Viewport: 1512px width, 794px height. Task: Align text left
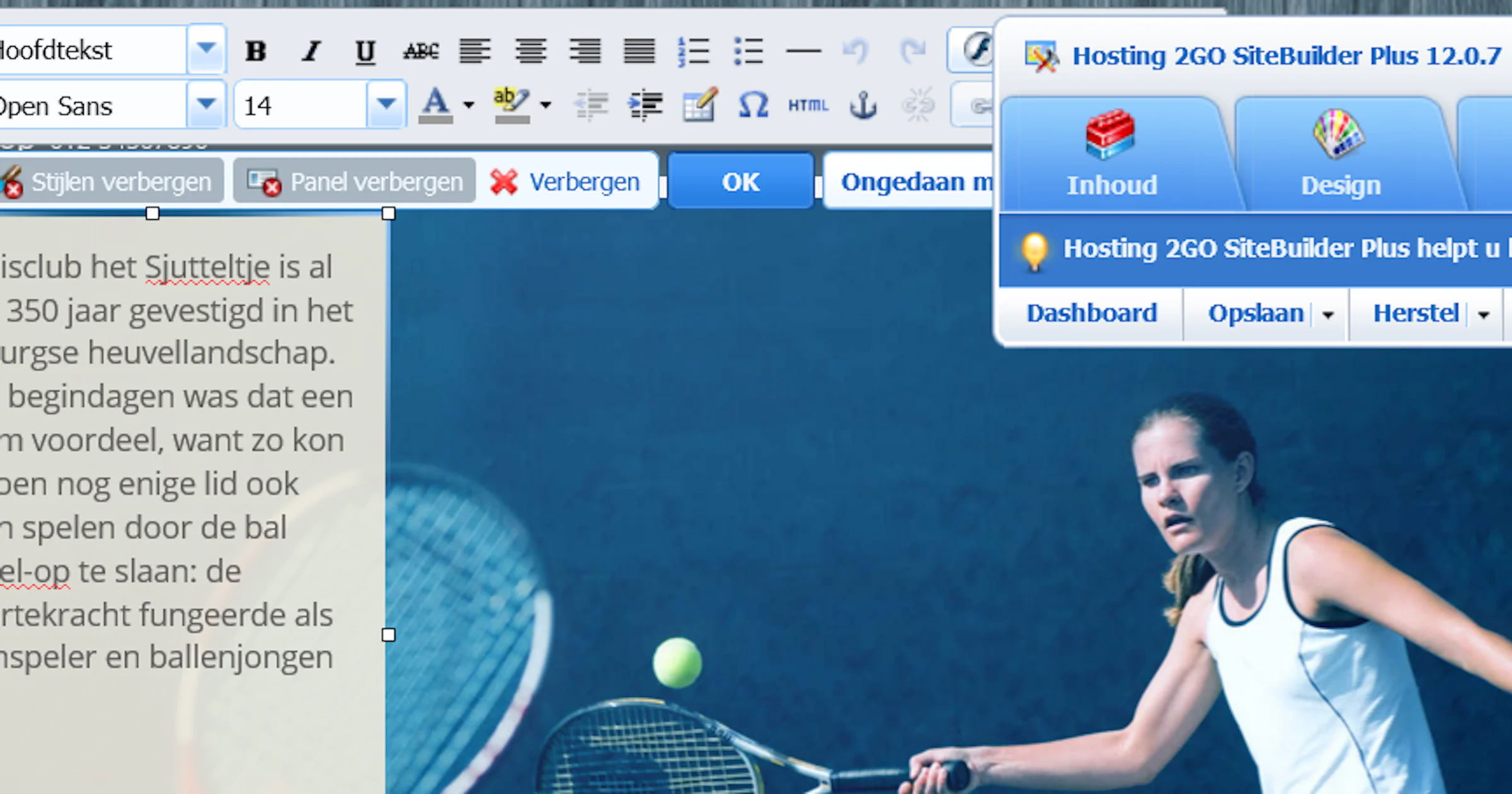click(475, 51)
